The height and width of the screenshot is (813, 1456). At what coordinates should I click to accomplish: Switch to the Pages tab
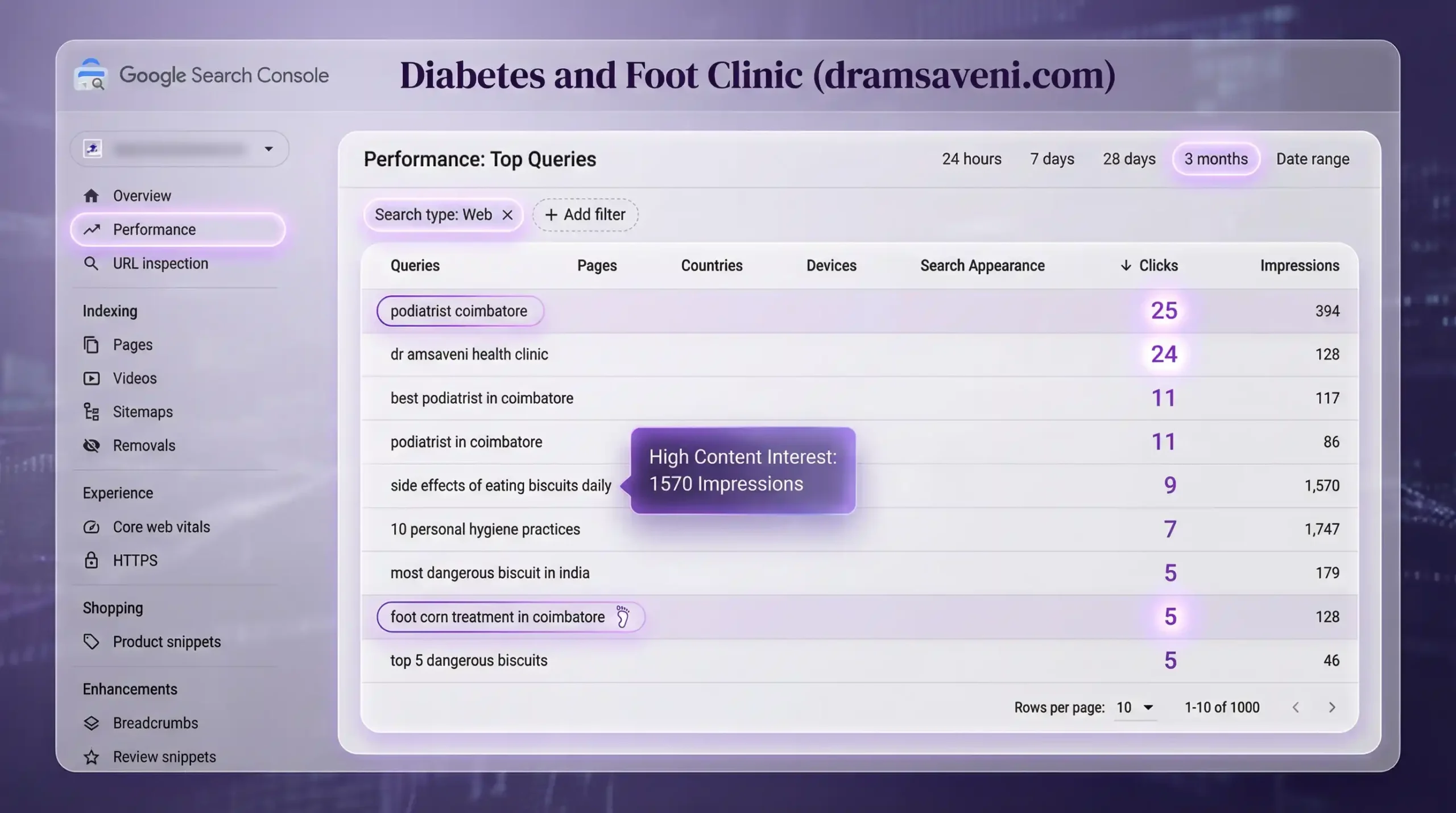[597, 266]
